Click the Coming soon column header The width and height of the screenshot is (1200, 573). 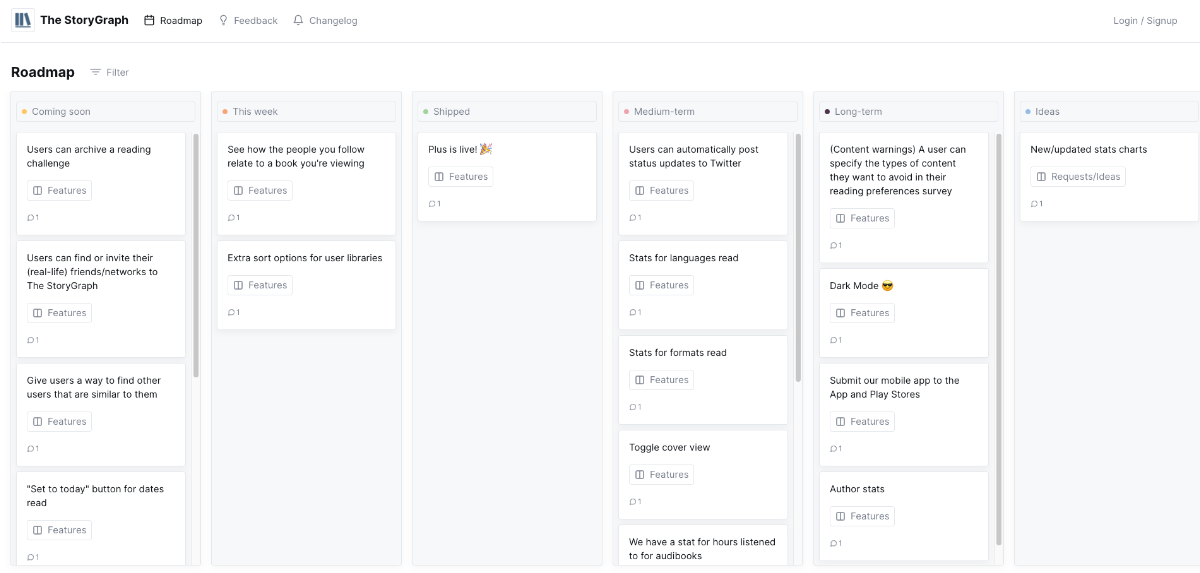click(x=105, y=111)
